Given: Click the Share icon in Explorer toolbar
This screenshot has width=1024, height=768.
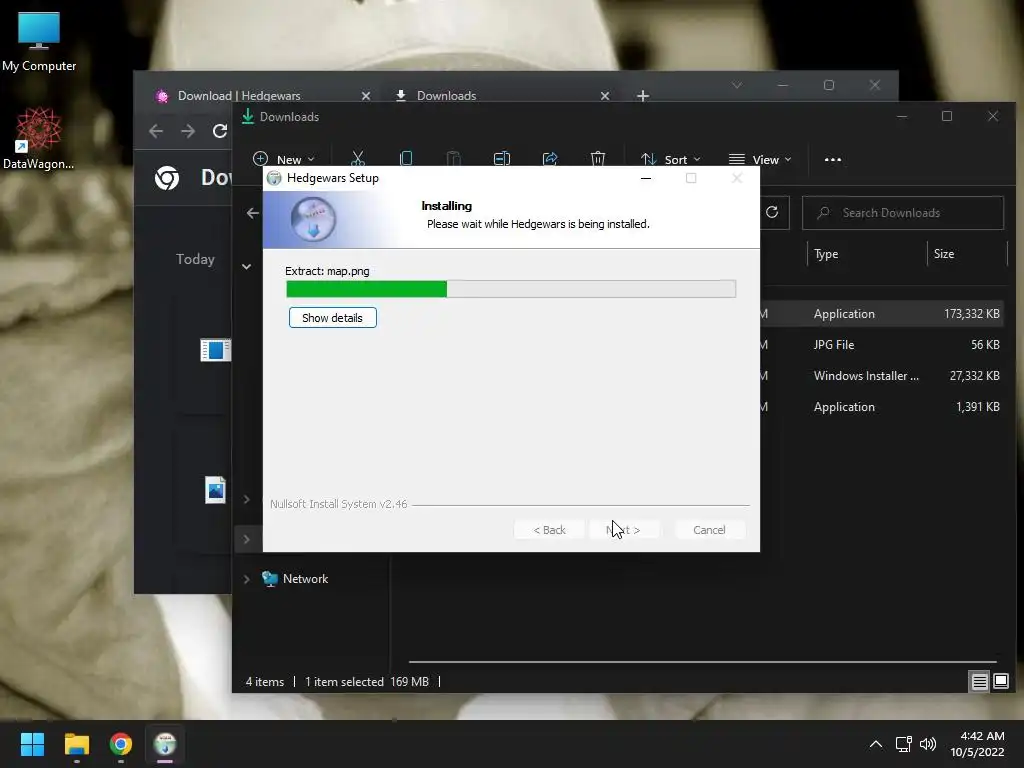Looking at the screenshot, I should (550, 159).
